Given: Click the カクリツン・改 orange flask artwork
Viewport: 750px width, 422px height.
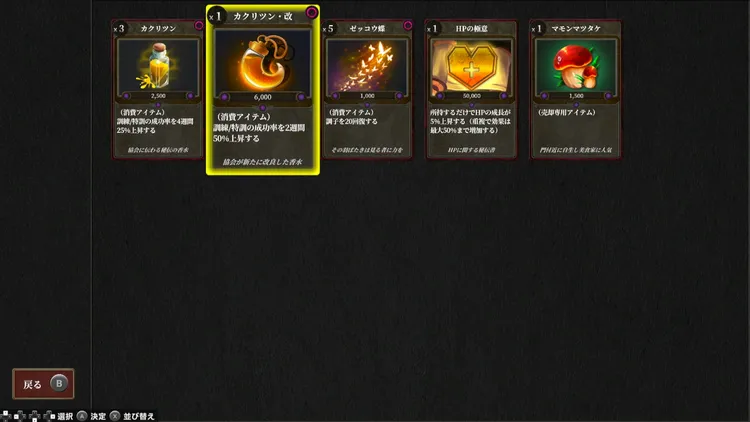Looking at the screenshot, I should [263, 62].
